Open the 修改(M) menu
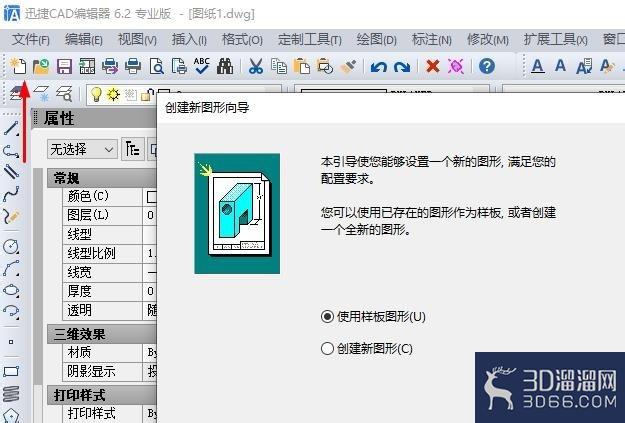Viewport: 625px width, 423px height. click(x=488, y=40)
